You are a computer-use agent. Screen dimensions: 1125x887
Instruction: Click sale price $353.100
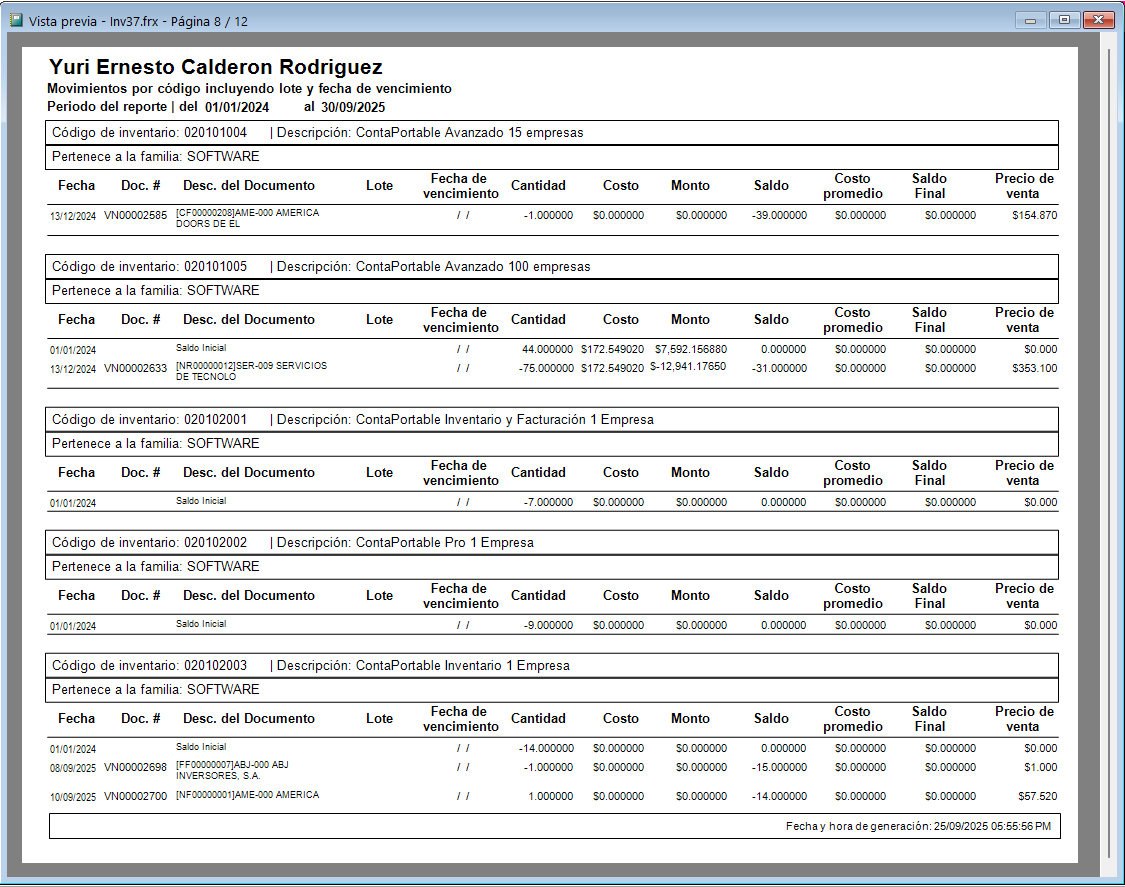[1035, 368]
